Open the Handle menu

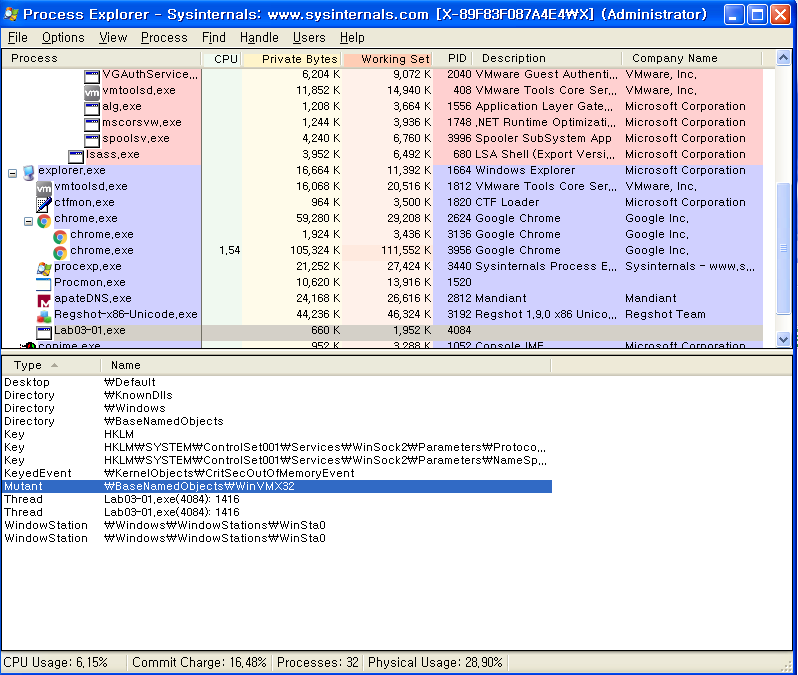[259, 38]
